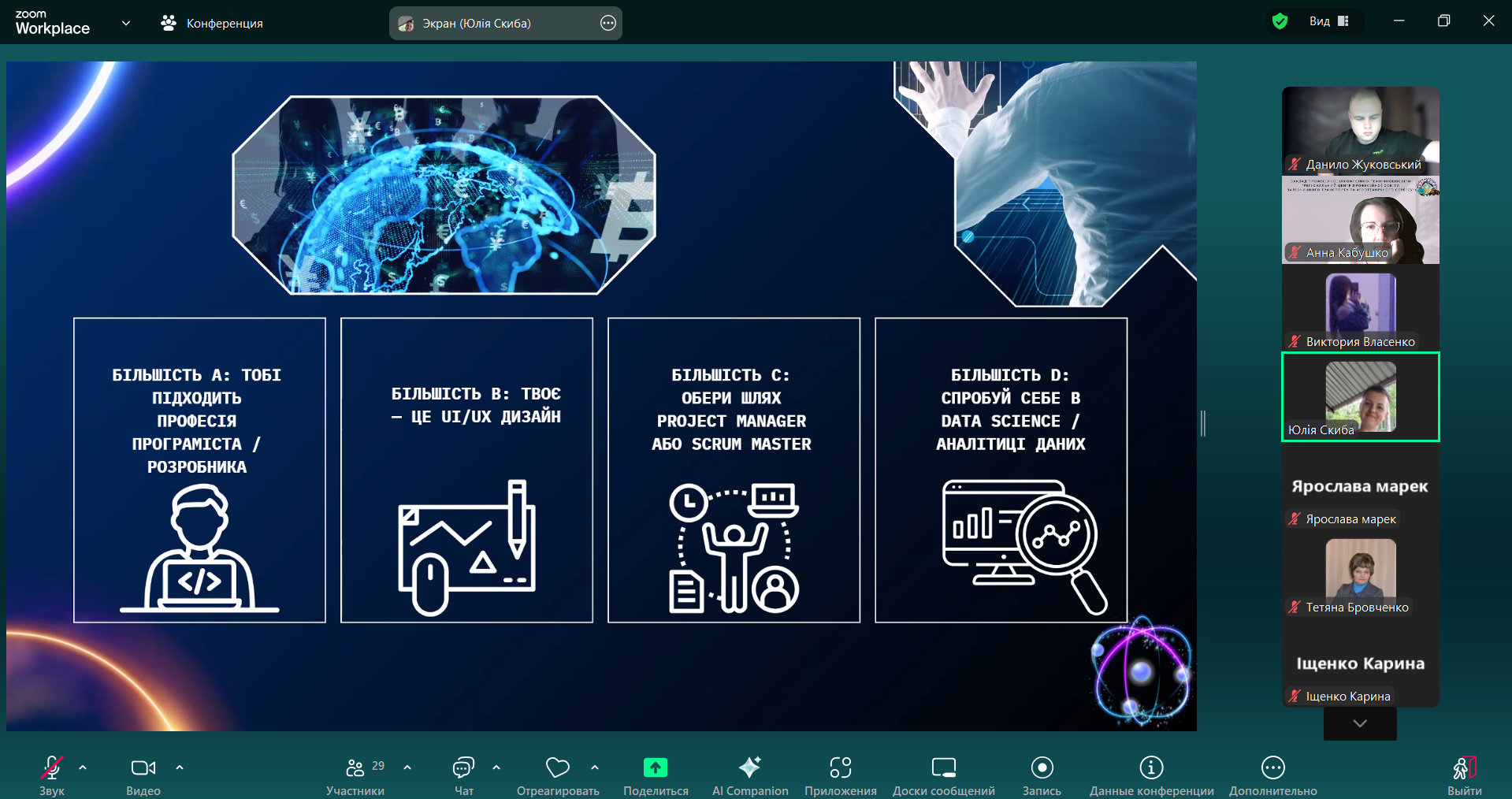Open video options arrow next to Видео

tap(180, 767)
